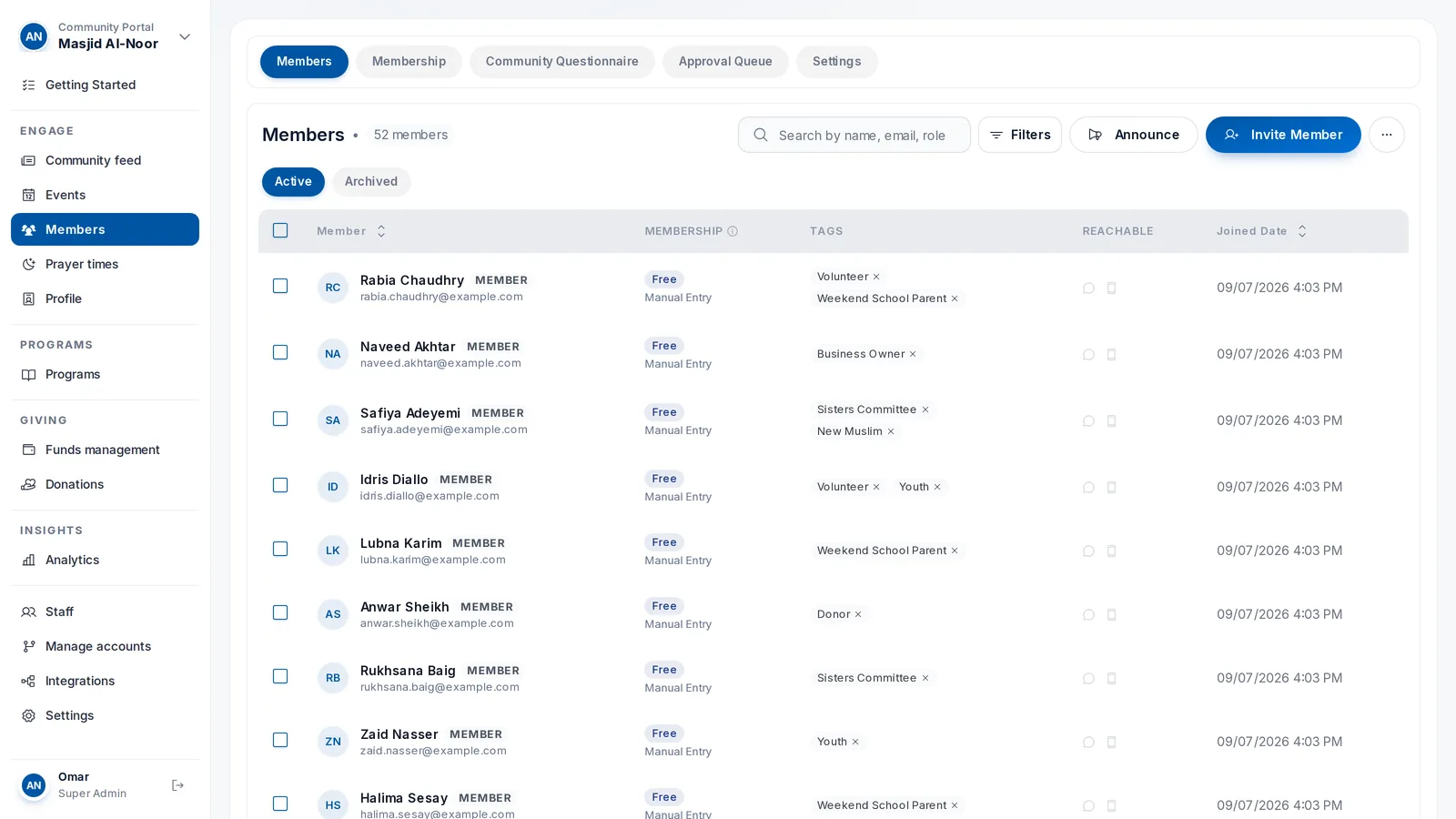Click the Invite Member button
The width and height of the screenshot is (1456, 819).
[x=1283, y=135]
